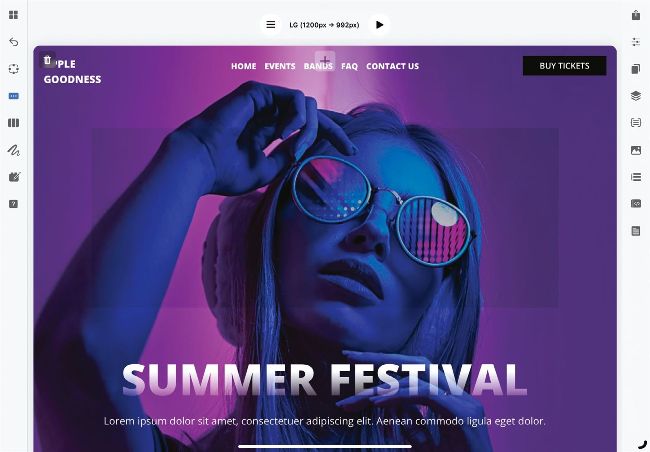Screen dimensions: 650x452
Task: Select the dashed circle selection tool
Action: (13, 69)
